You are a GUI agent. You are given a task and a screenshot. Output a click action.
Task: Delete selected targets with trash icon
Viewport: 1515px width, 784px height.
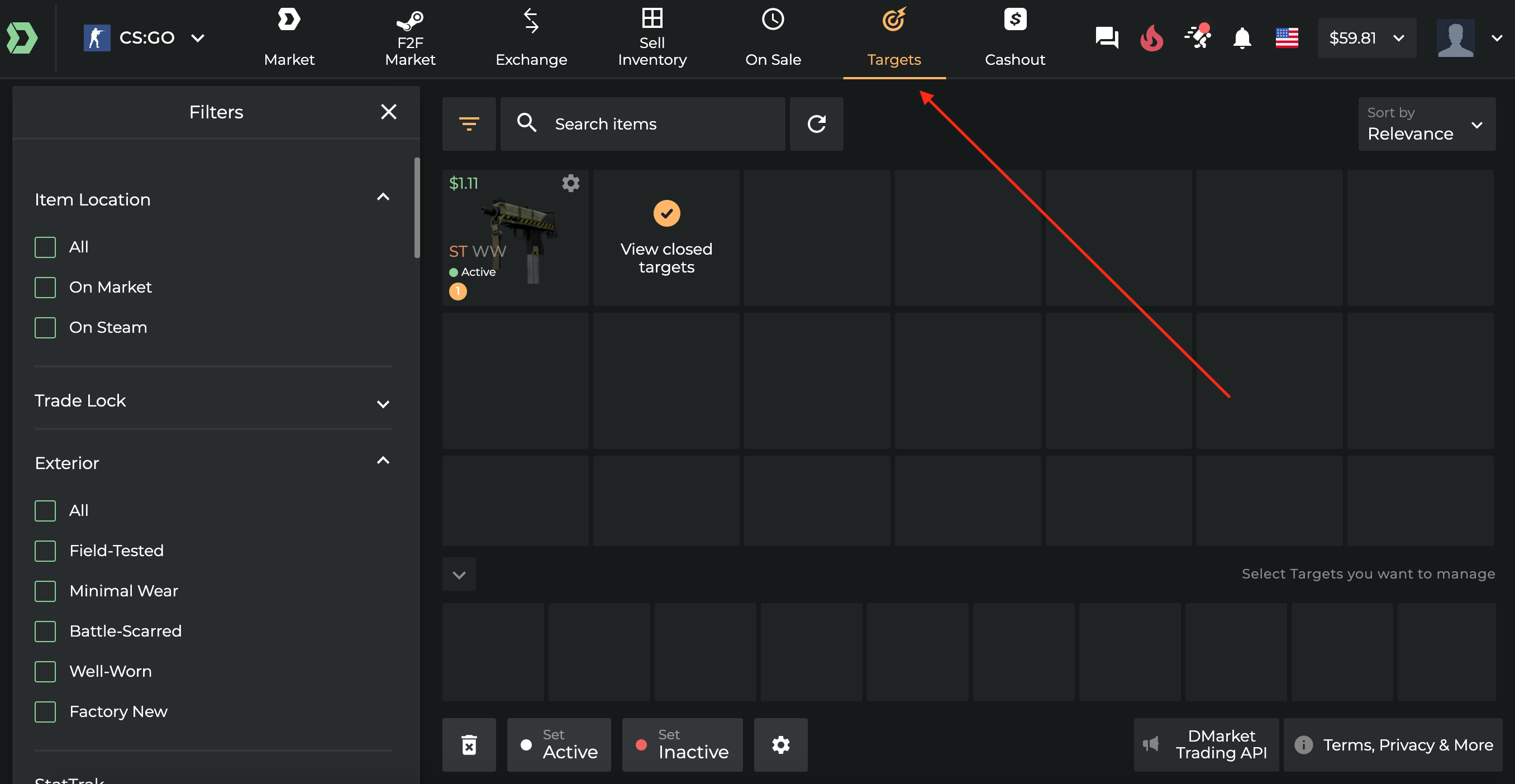[469, 744]
